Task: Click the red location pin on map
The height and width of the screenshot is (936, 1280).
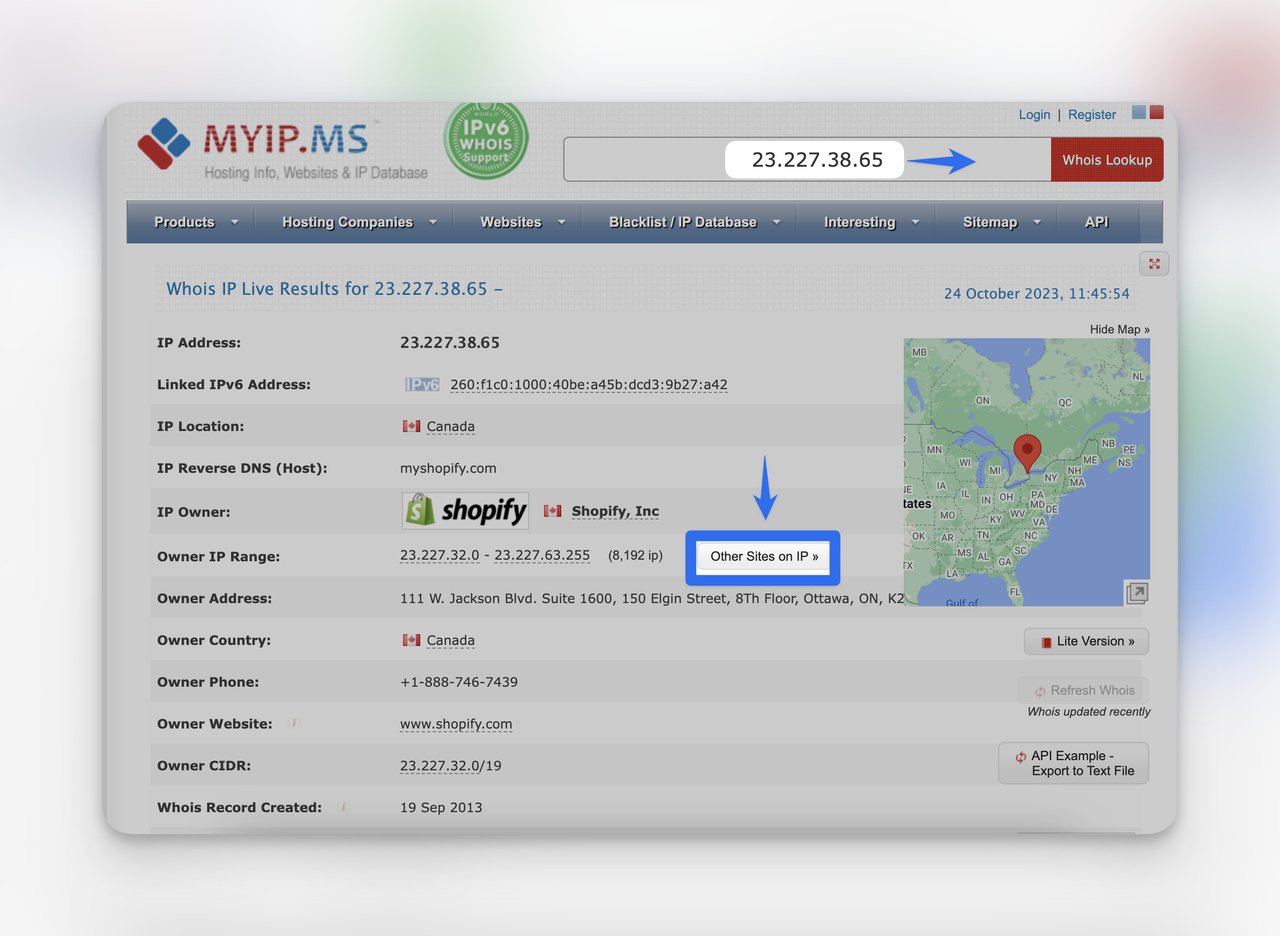Action: [x=1027, y=454]
